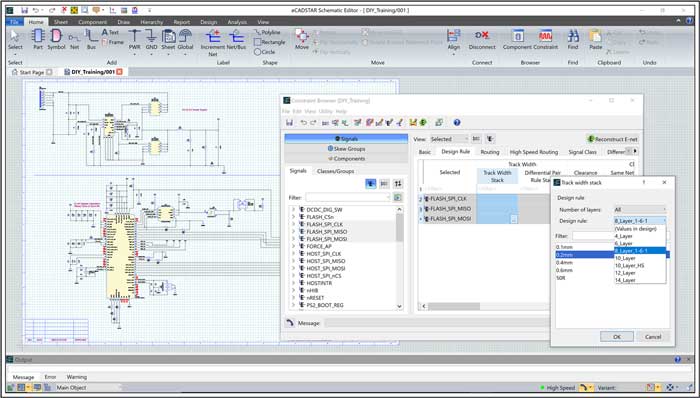Image resolution: width=700 pixels, height=398 pixels.
Task: Switch to the Skew Groups option
Action: point(346,149)
